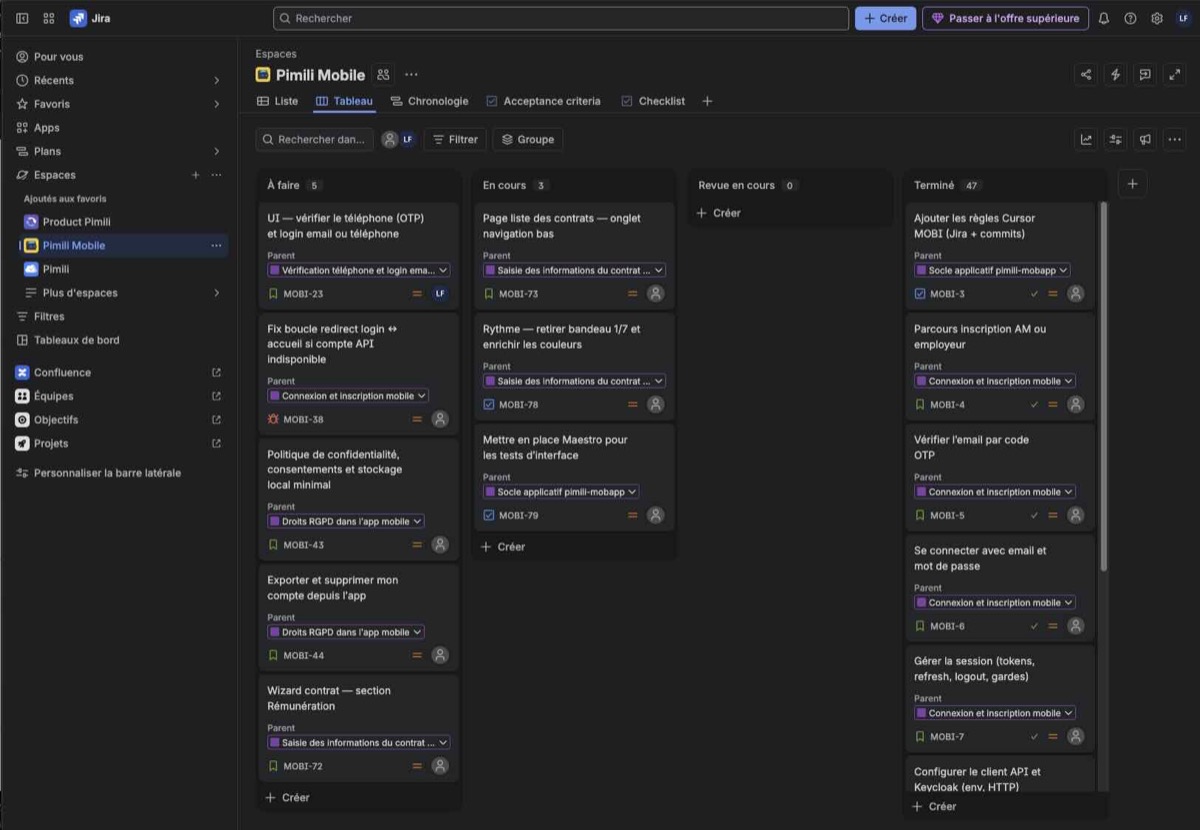The width and height of the screenshot is (1200, 830).
Task: Open the Checklist tab
Action: (653, 101)
